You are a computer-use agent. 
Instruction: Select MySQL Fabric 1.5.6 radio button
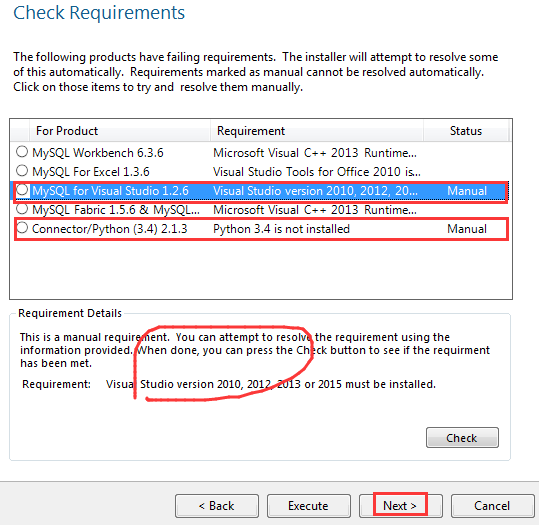[22, 209]
